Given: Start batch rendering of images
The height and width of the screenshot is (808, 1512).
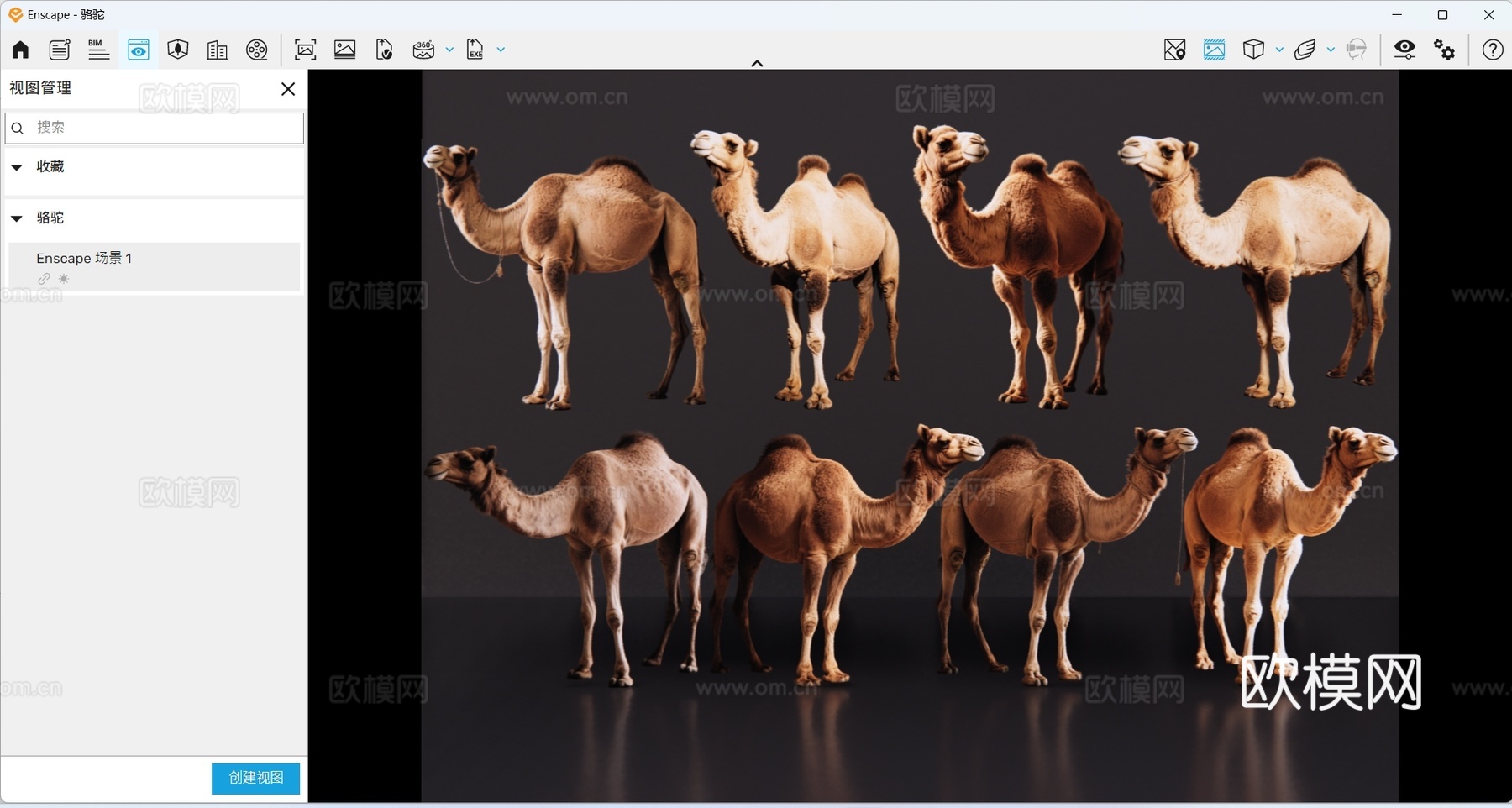Looking at the screenshot, I should pos(344,50).
